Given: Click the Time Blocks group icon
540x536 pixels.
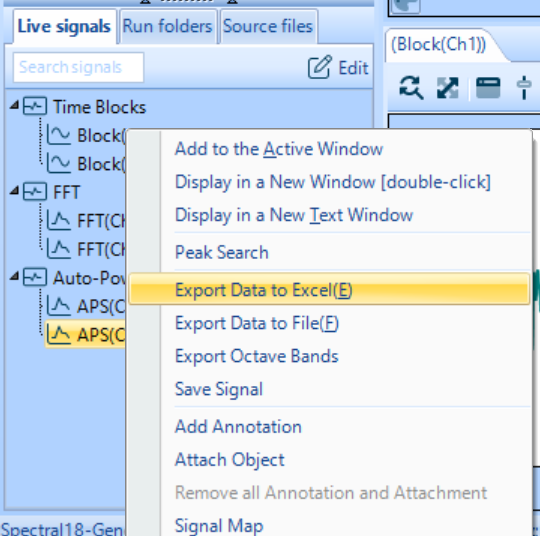Looking at the screenshot, I should [x=35, y=106].
